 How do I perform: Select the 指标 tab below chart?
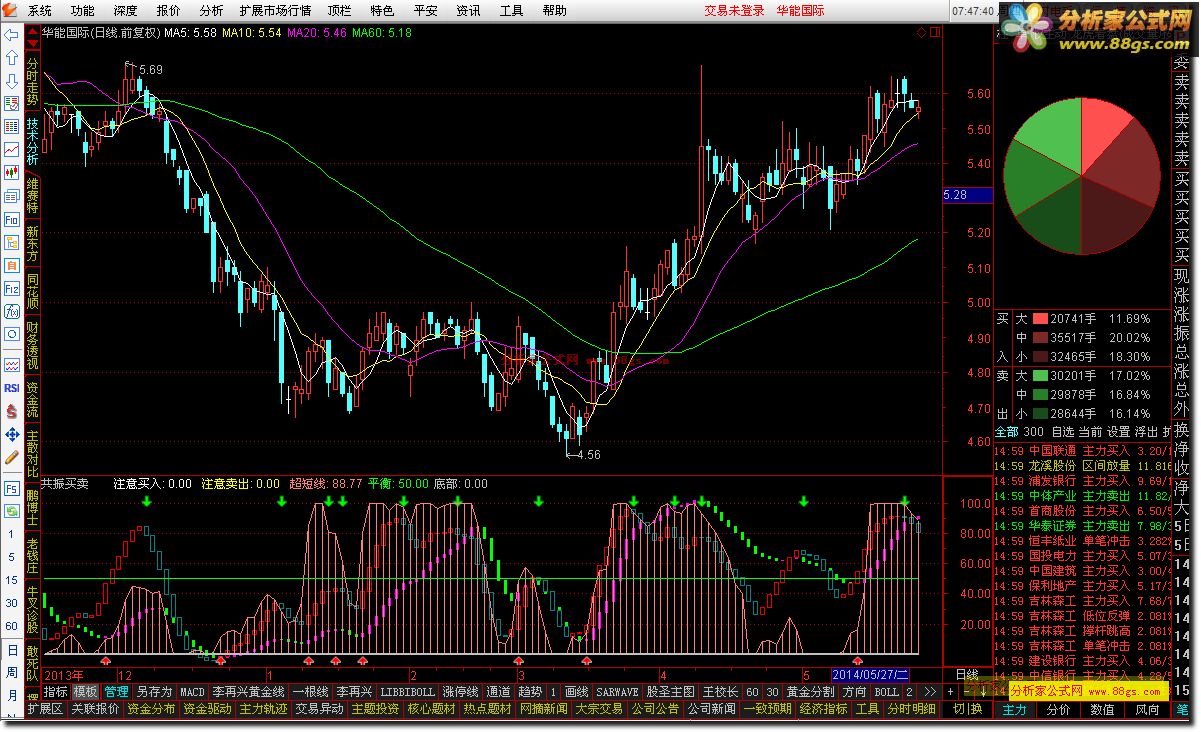click(55, 692)
